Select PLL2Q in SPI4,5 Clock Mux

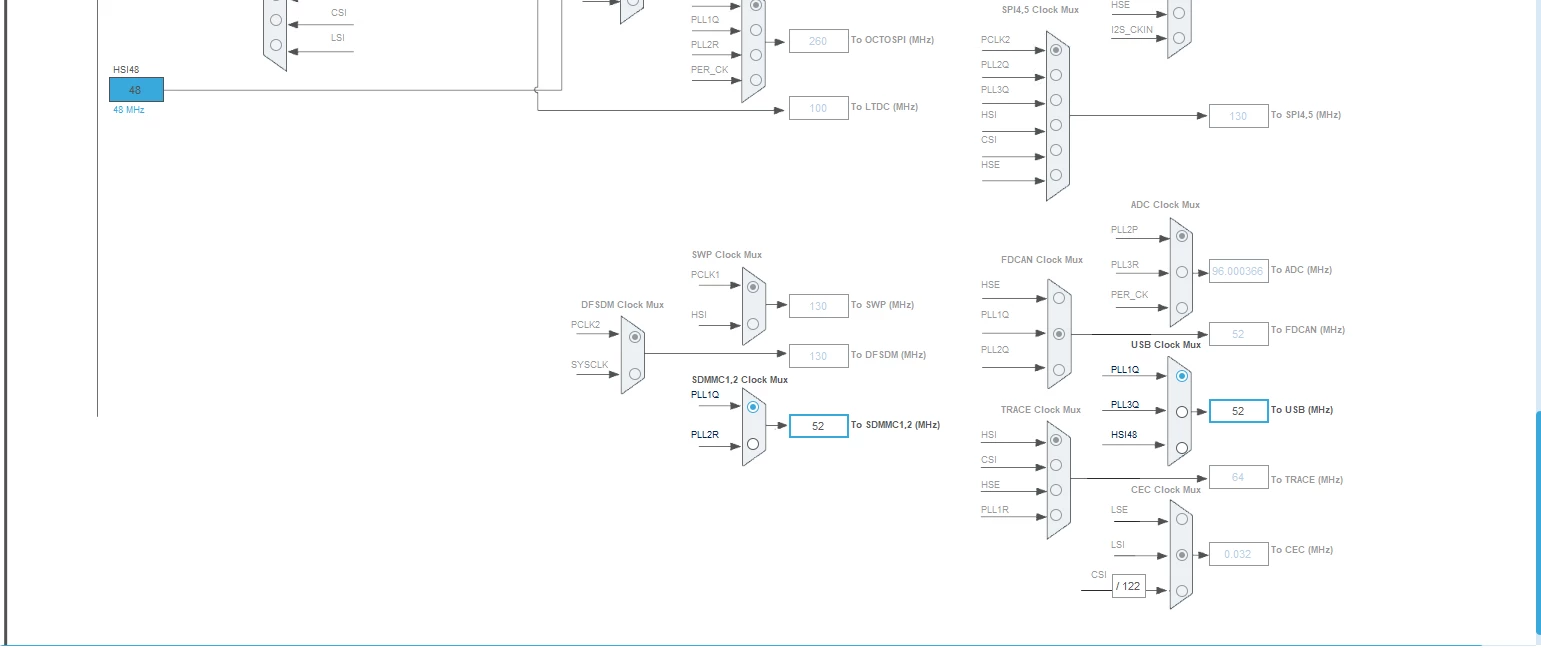point(1056,75)
